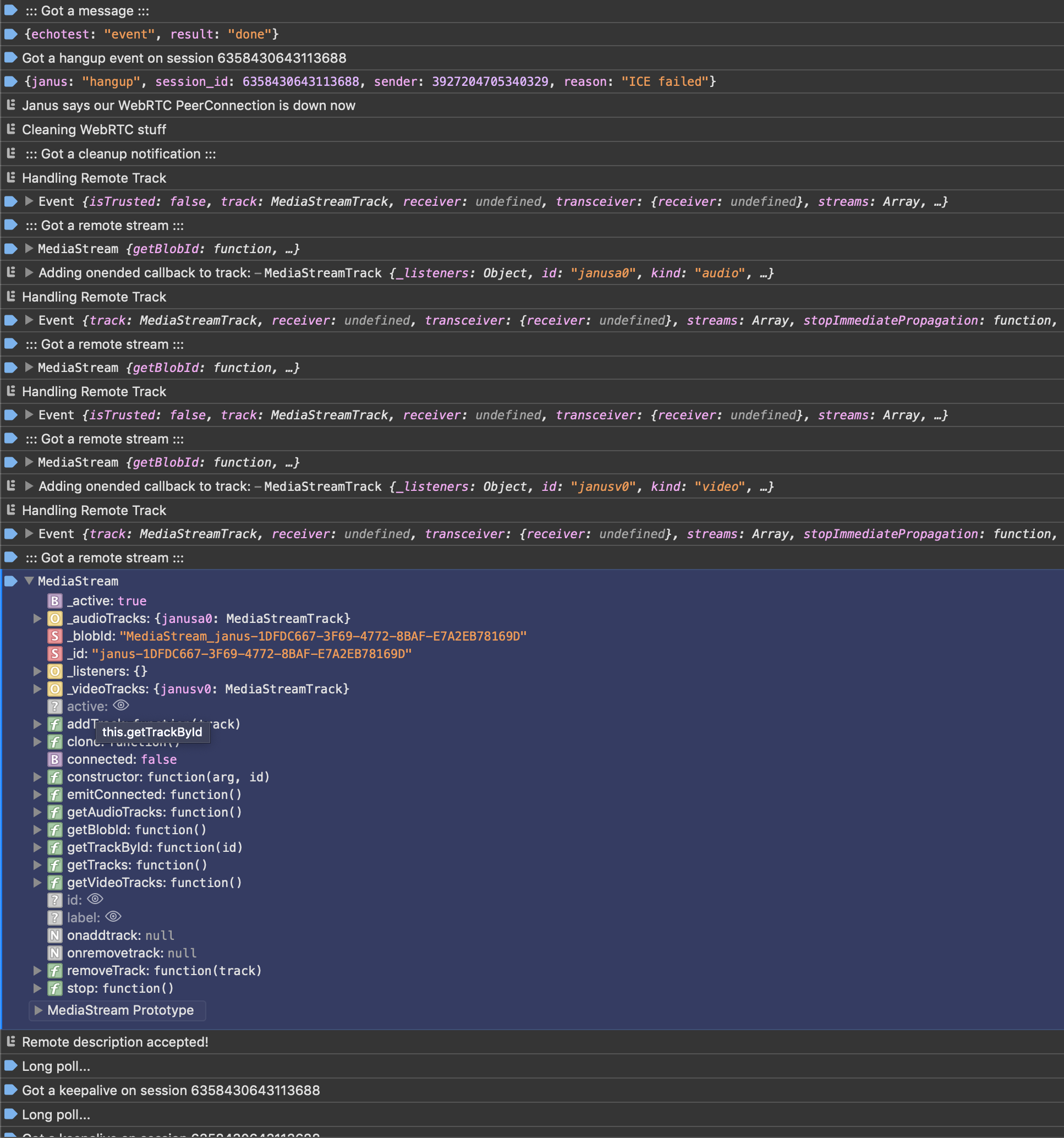
Task: Expand the getTracks function entry
Action: 37,865
